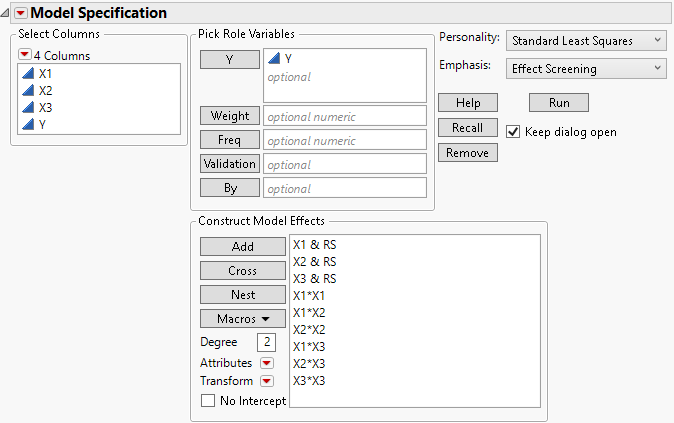Click the Run button
674x423 pixels.
[558, 103]
